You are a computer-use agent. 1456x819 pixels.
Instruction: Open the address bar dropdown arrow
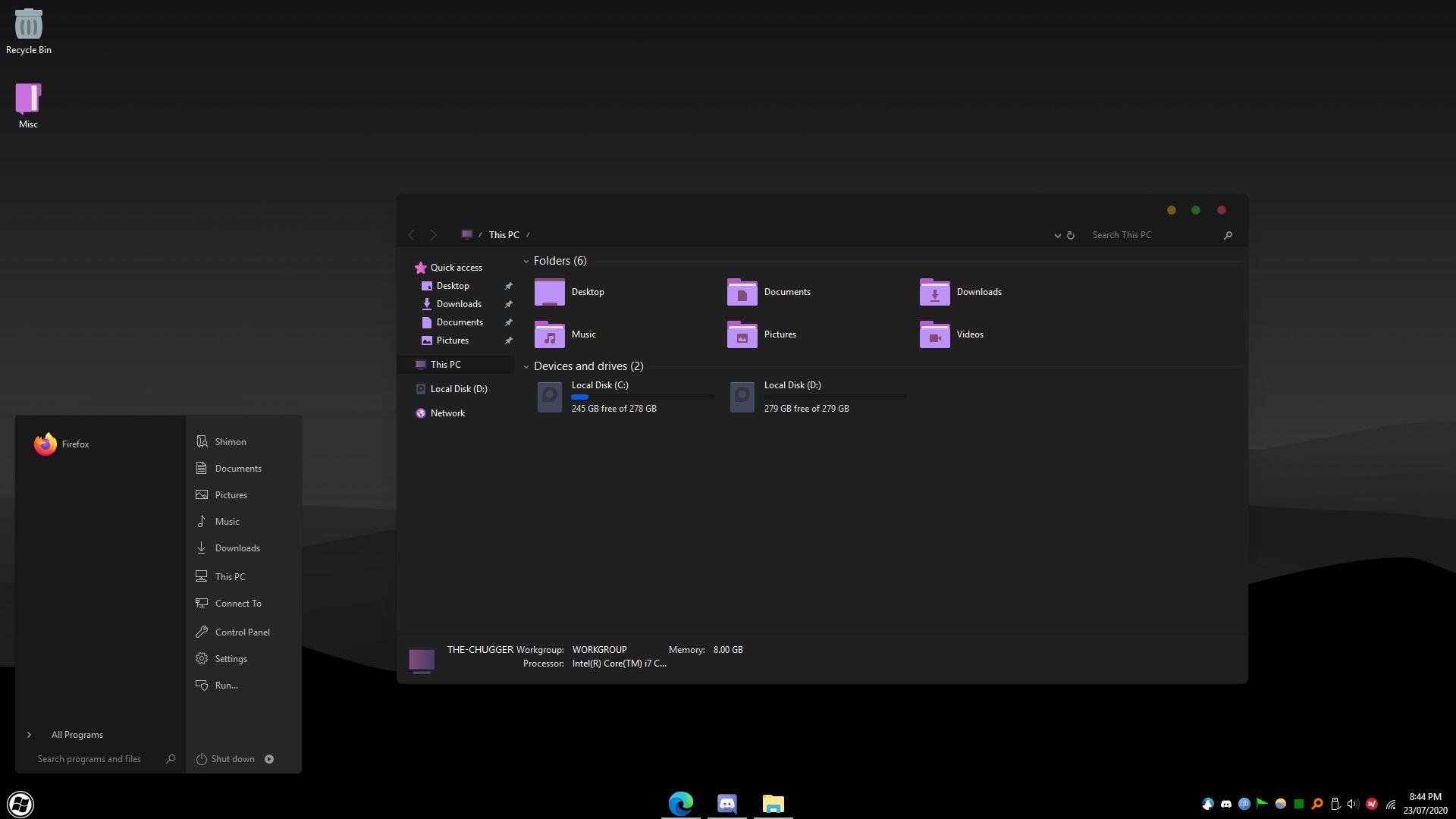(x=1057, y=235)
